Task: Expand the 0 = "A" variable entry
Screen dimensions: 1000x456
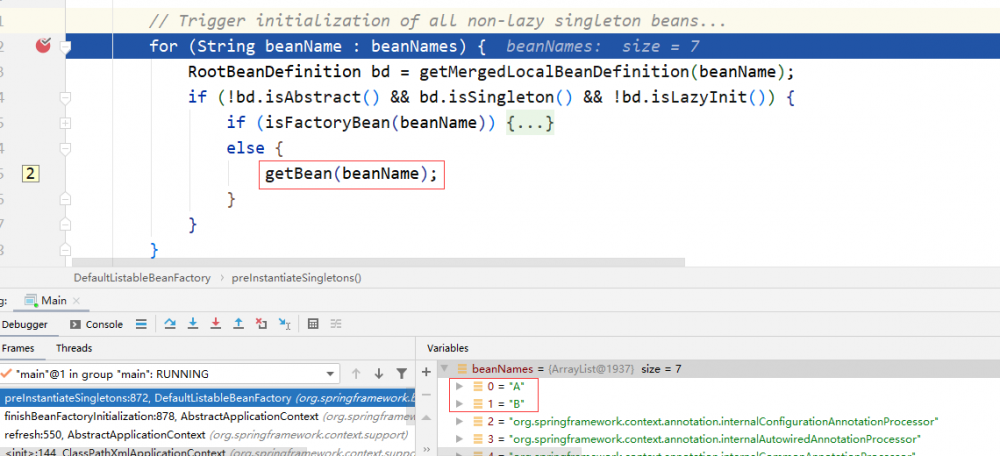Action: click(459, 387)
